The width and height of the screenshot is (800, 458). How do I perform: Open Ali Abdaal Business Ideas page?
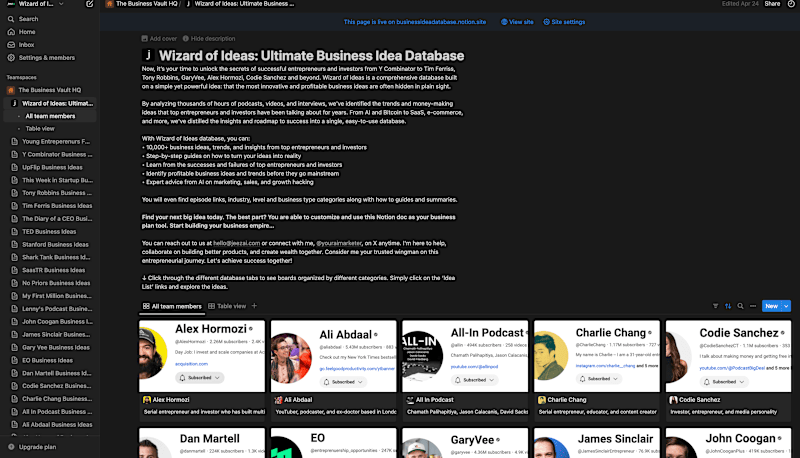coord(49,424)
